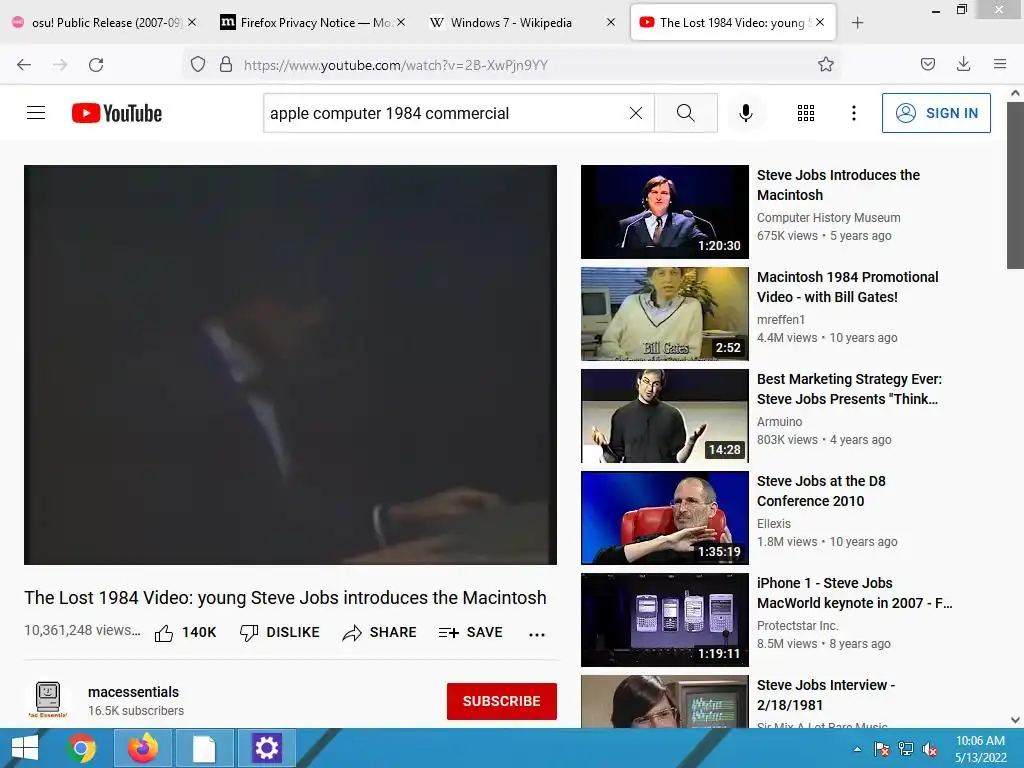The width and height of the screenshot is (1024, 768).
Task: Clear the search box with the X
Action: point(635,113)
